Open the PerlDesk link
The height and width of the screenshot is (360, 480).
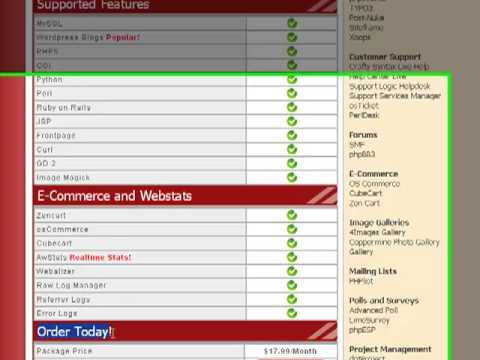364,115
